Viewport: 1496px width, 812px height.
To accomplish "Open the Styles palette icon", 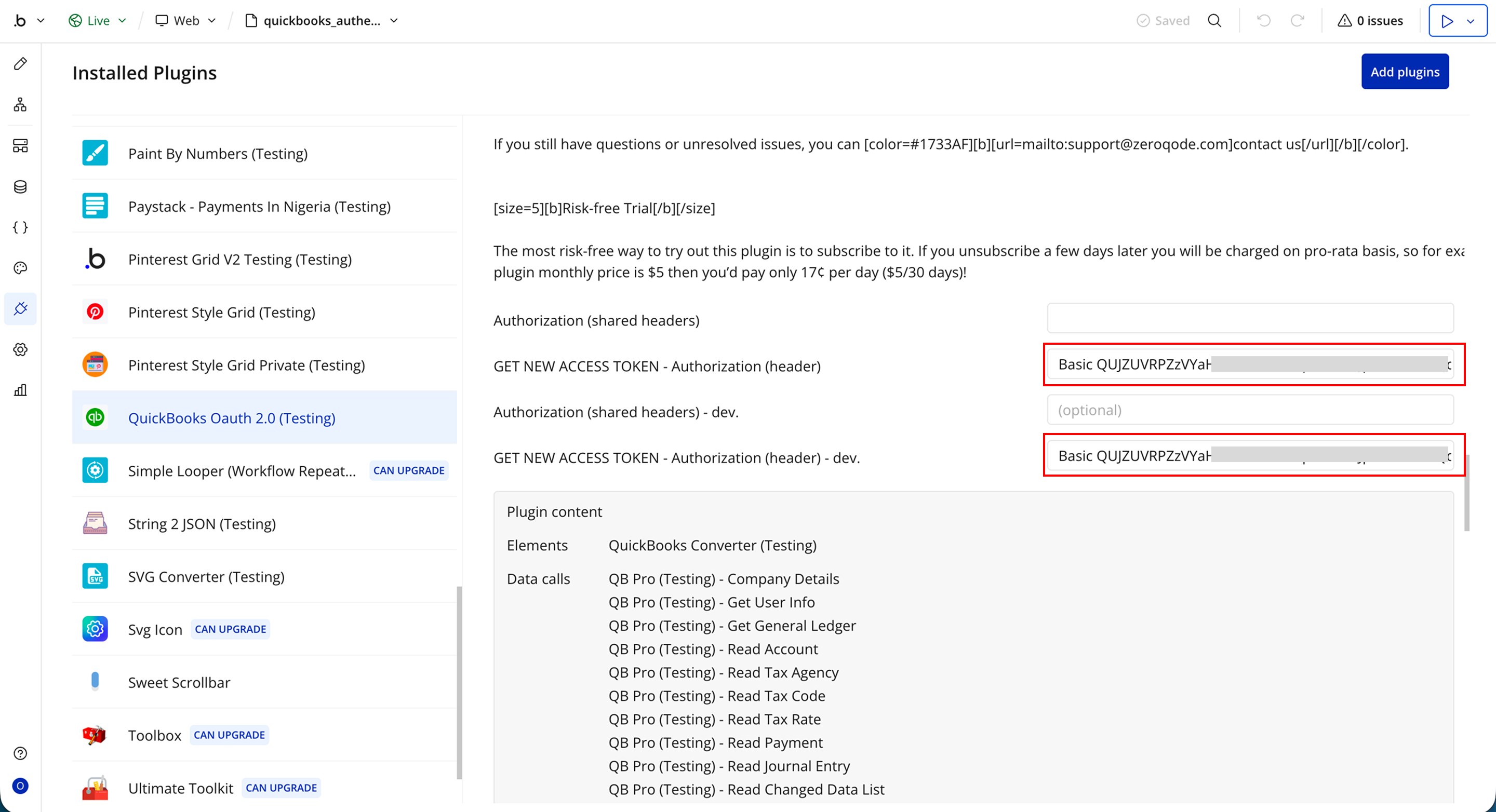I will pyautogui.click(x=20, y=267).
